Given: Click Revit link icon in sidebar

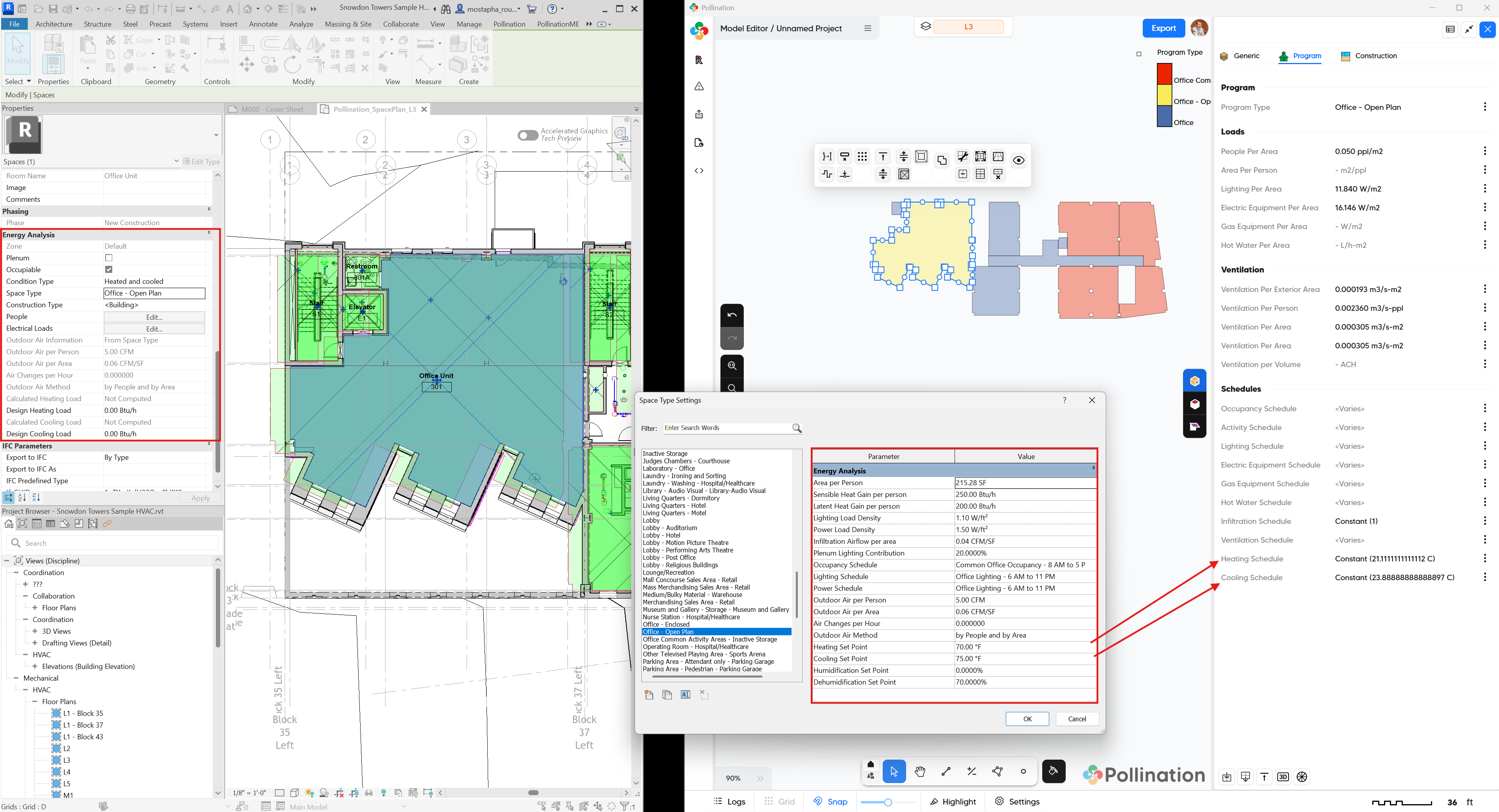Looking at the screenshot, I should [699, 60].
